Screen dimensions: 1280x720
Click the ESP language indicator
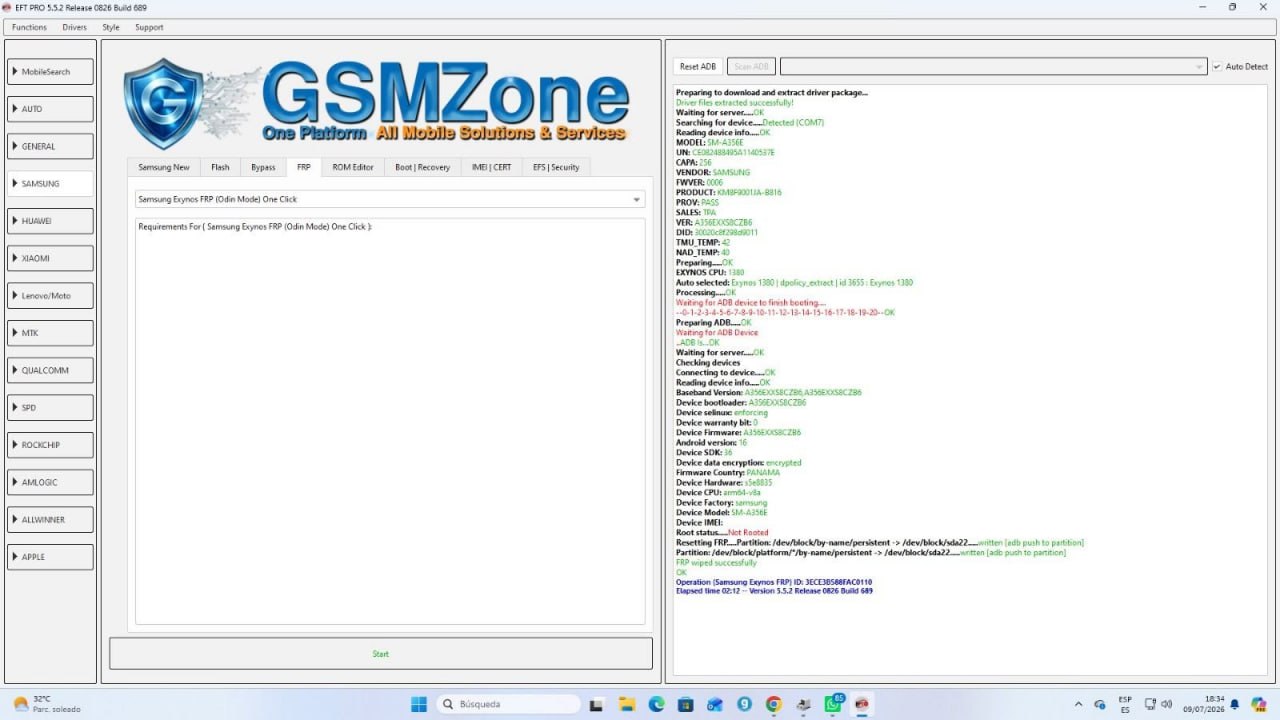pos(1125,704)
